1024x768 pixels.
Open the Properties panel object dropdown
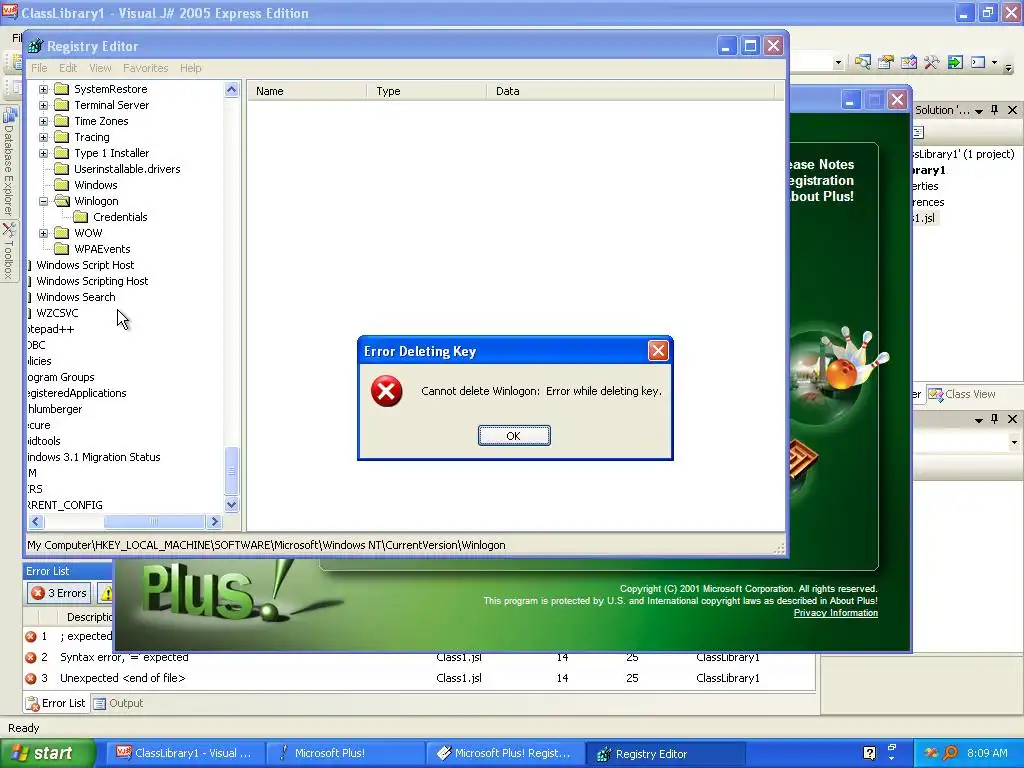1014,442
